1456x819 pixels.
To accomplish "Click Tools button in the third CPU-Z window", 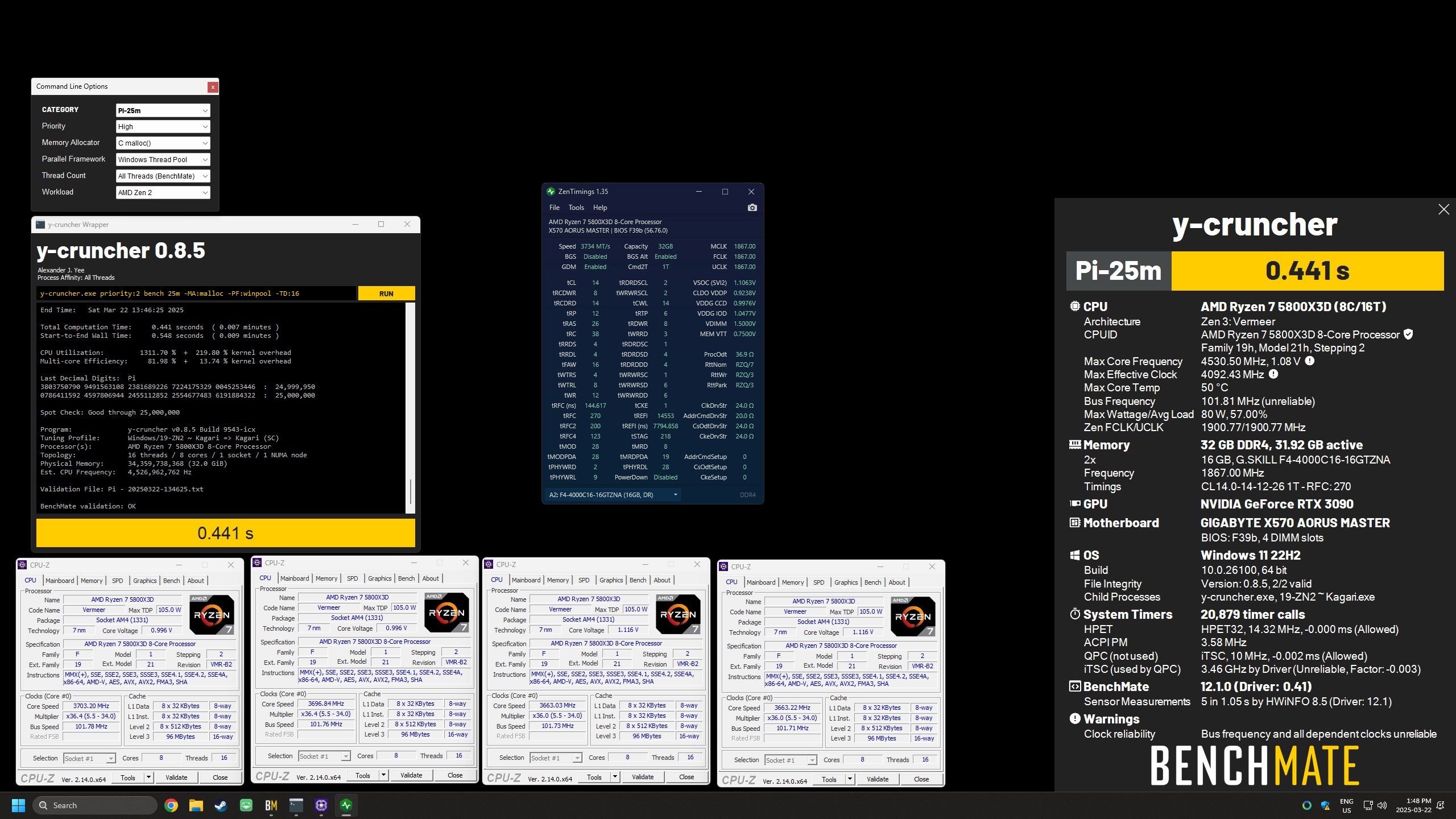I will [x=594, y=777].
